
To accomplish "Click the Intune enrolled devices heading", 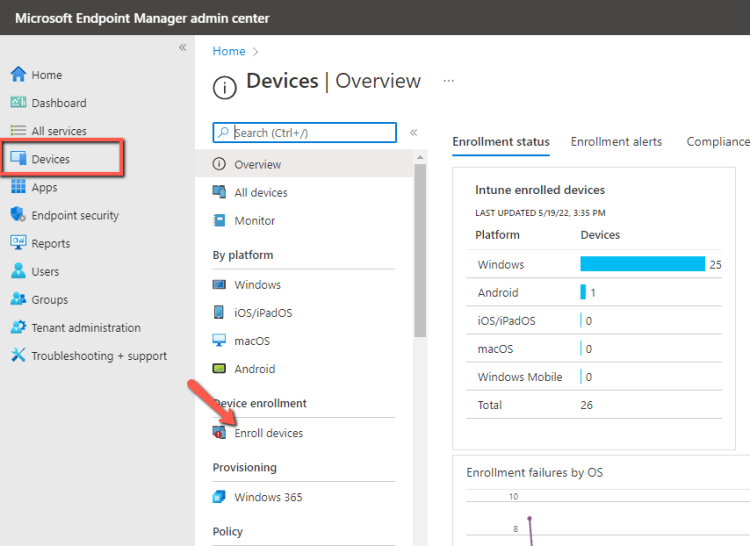I will [x=540, y=190].
